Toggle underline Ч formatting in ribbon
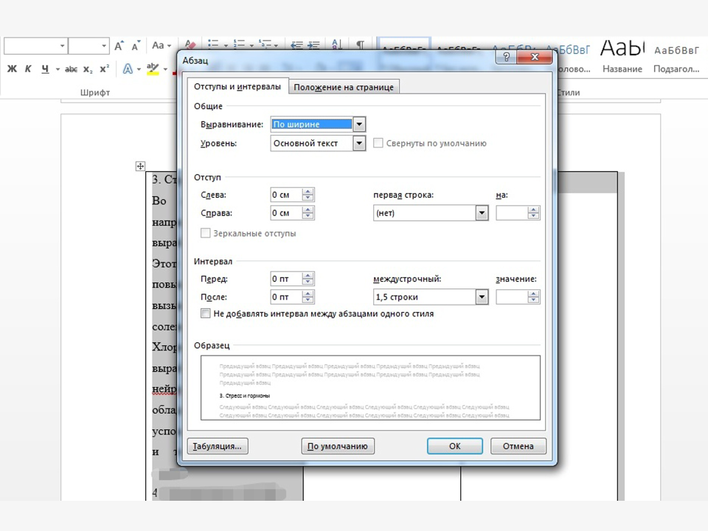 click(x=45, y=69)
